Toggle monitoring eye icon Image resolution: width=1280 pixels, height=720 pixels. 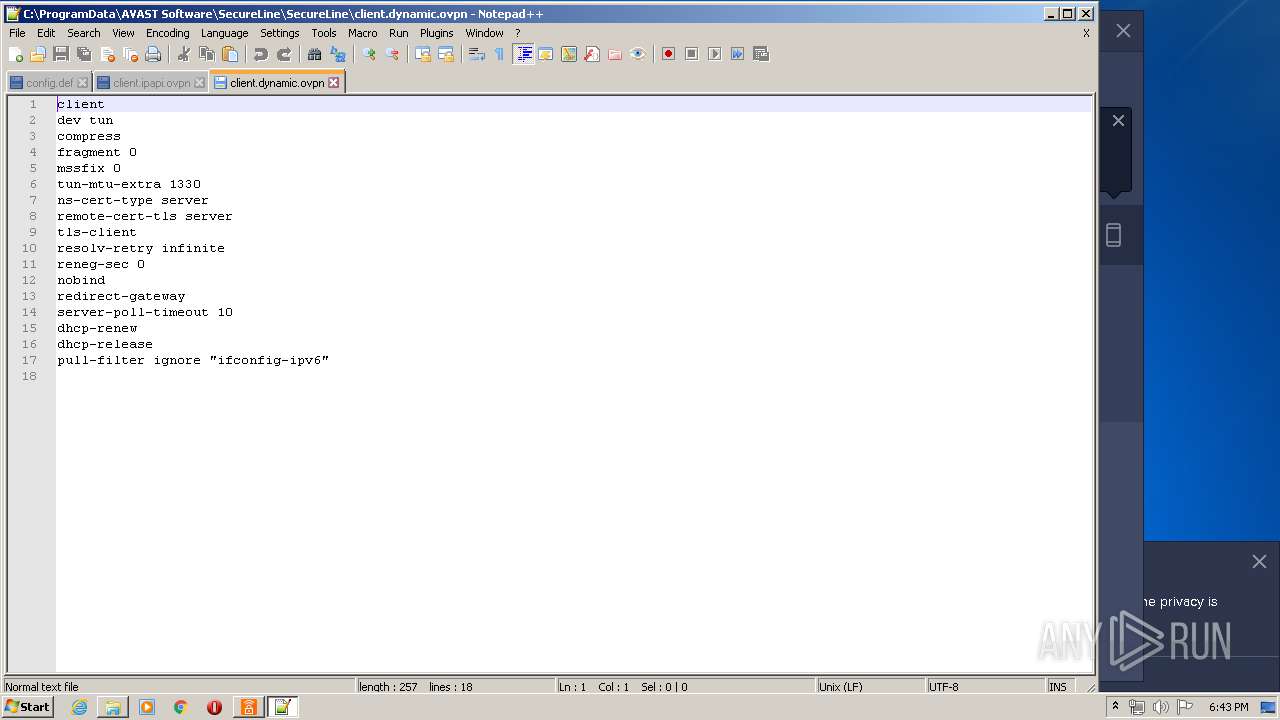point(638,54)
